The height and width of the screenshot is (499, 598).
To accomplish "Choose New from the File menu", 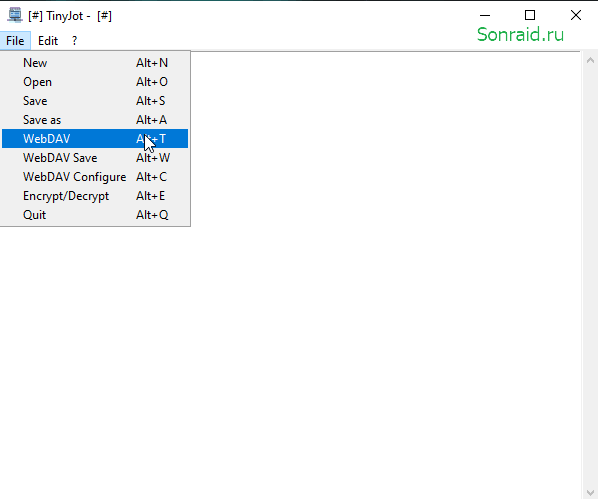I will pyautogui.click(x=95, y=63).
